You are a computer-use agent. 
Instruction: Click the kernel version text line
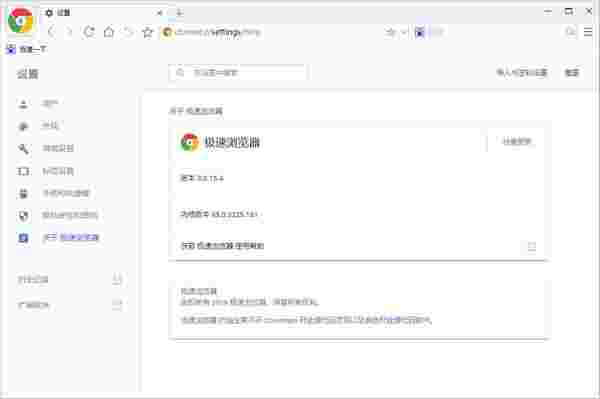click(x=218, y=214)
